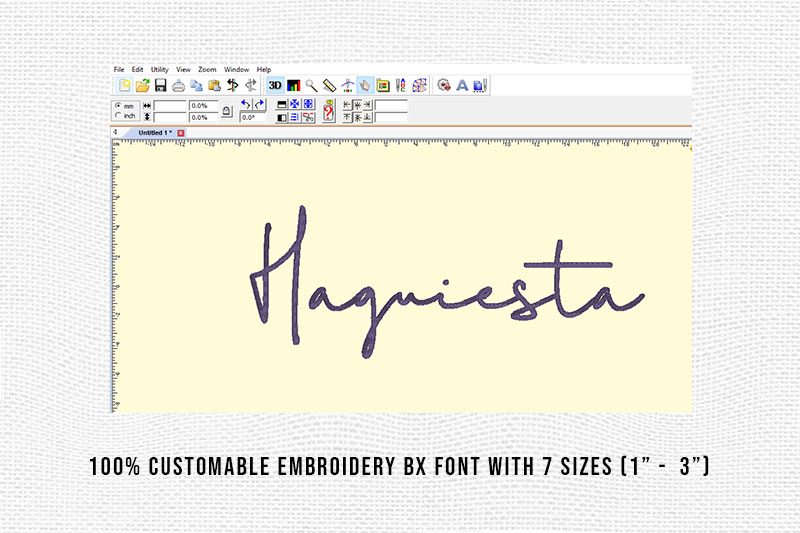Click the width percentage field
This screenshot has width=800, height=533.
[x=204, y=106]
